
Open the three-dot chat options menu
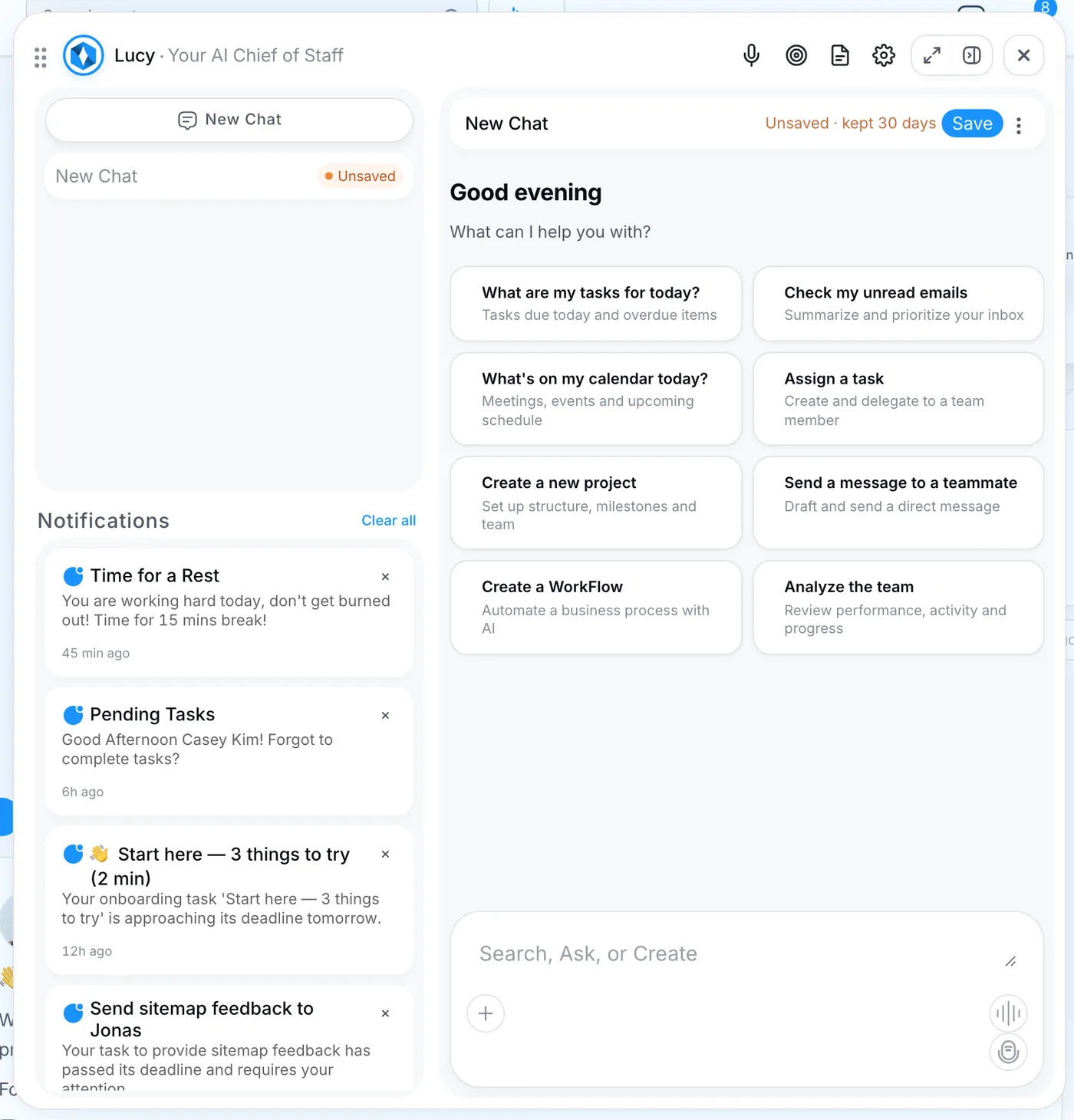click(x=1019, y=126)
